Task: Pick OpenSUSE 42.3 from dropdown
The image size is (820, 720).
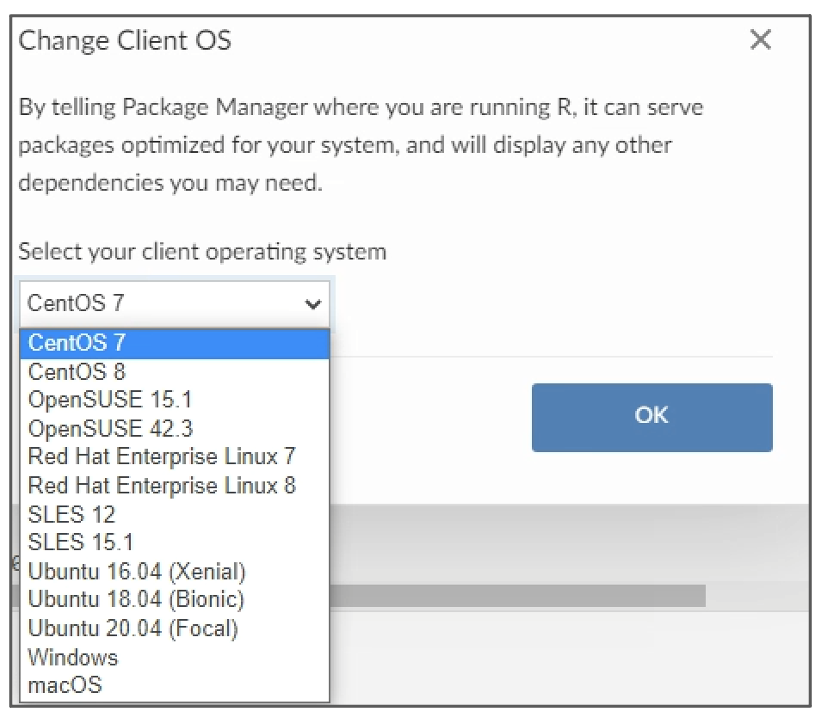Action: [x=175, y=429]
